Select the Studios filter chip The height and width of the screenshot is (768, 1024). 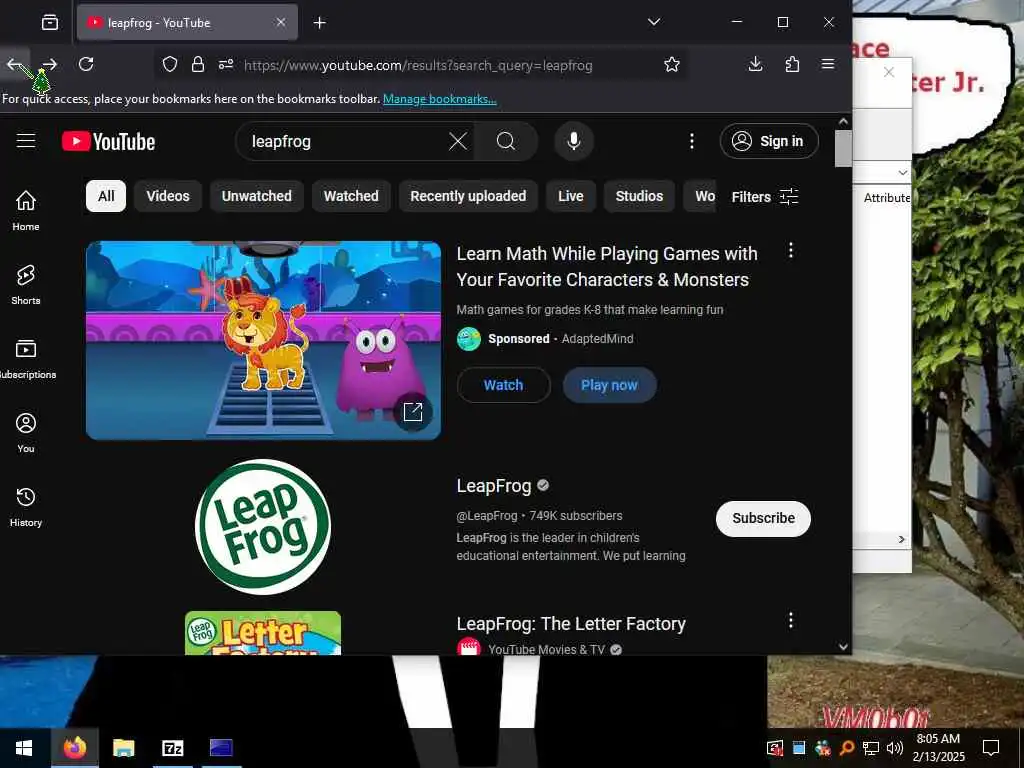[639, 196]
